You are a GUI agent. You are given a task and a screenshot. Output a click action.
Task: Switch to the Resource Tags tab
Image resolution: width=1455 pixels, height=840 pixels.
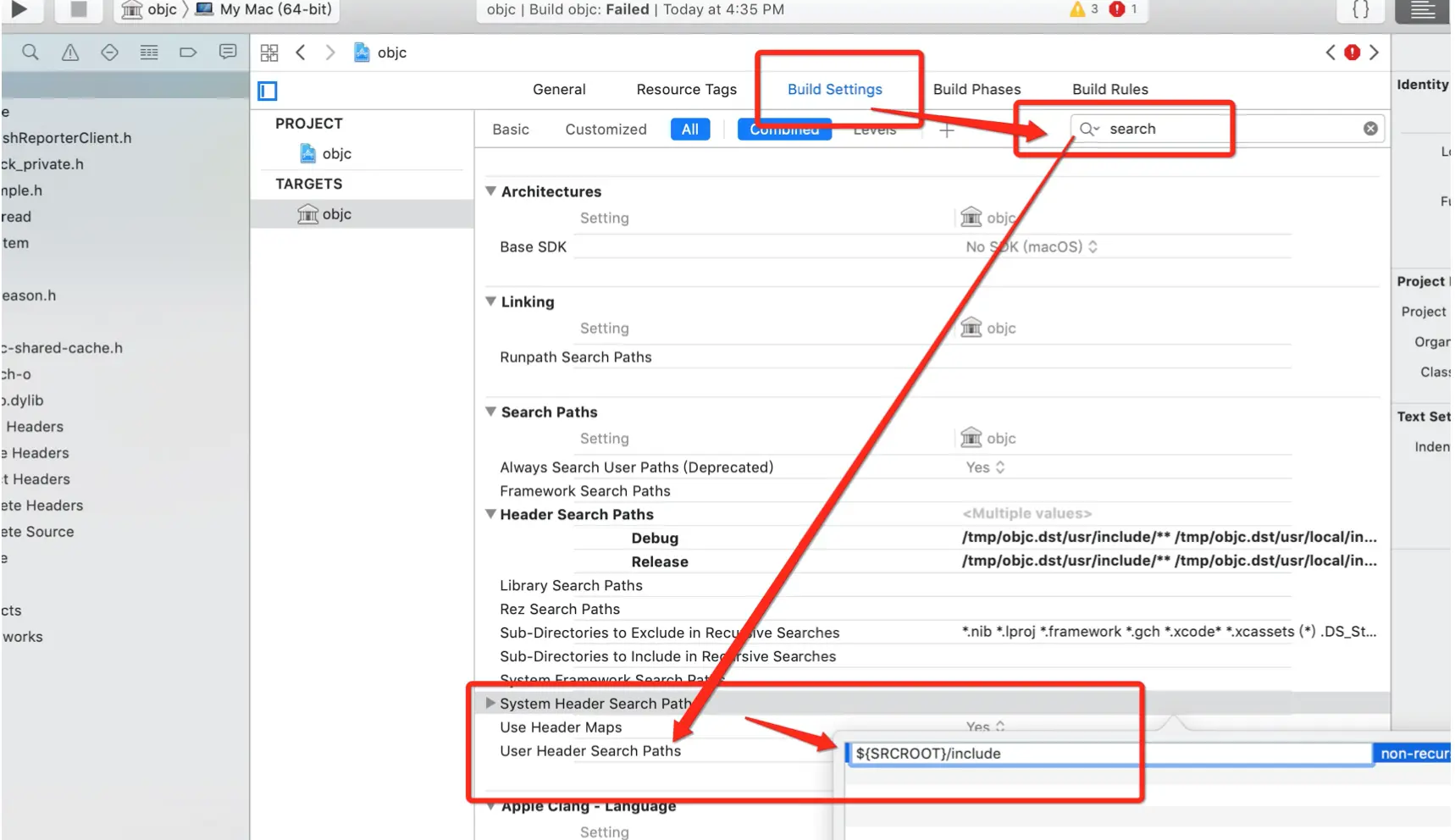[686, 90]
